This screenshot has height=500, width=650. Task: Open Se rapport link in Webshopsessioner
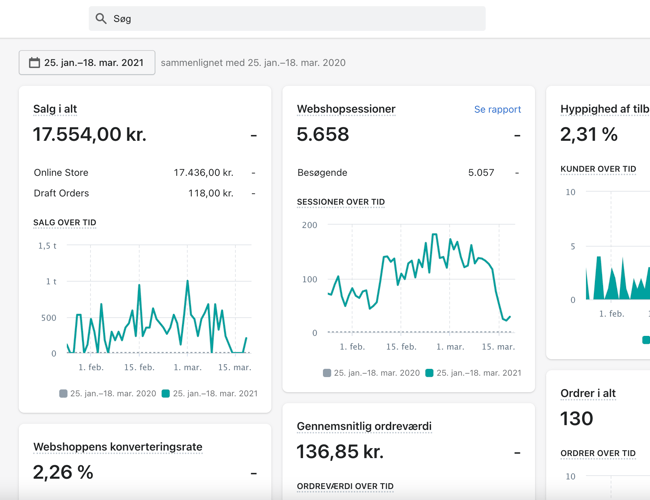[497, 109]
